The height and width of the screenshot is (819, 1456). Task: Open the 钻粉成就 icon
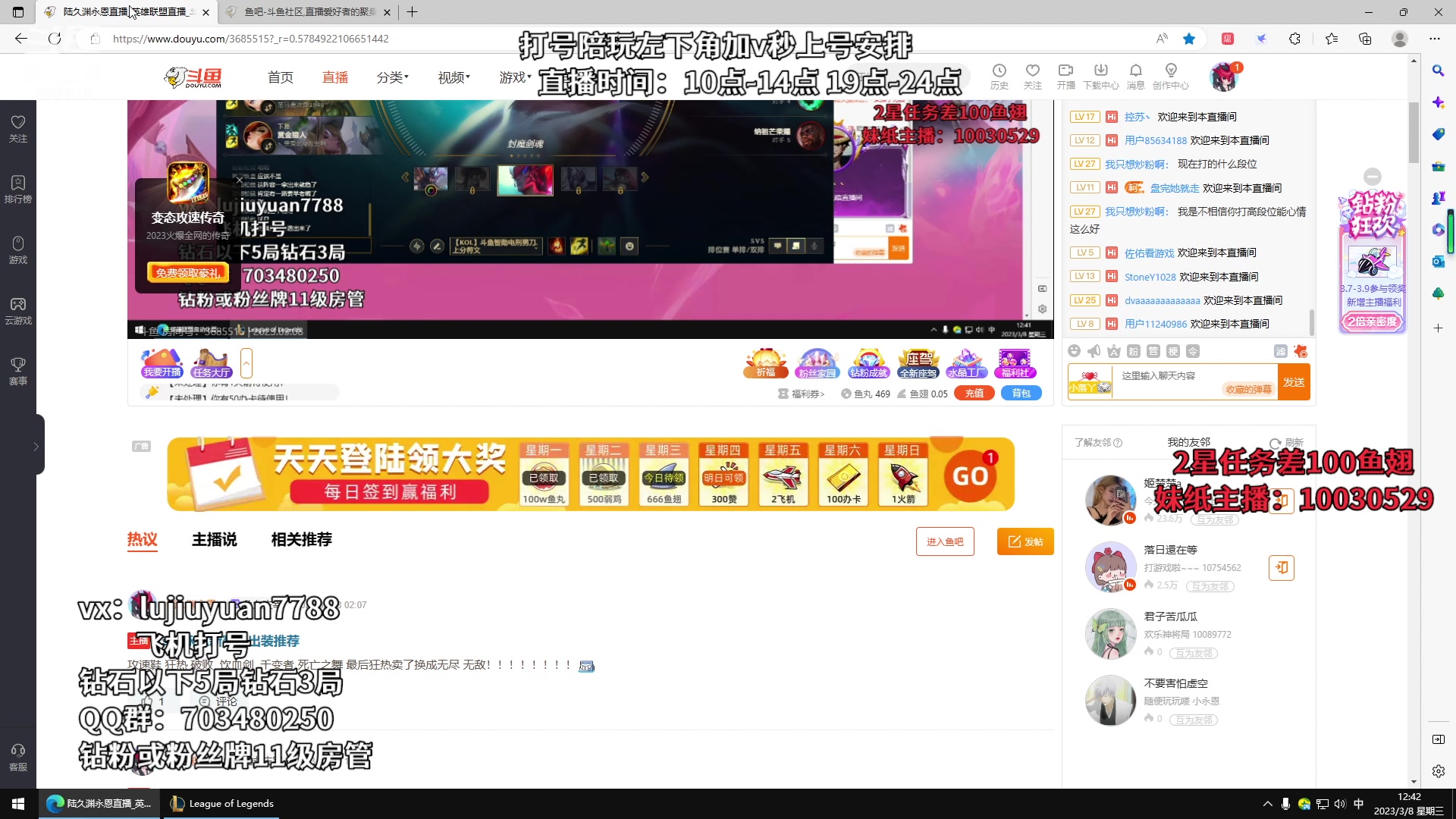(x=868, y=363)
